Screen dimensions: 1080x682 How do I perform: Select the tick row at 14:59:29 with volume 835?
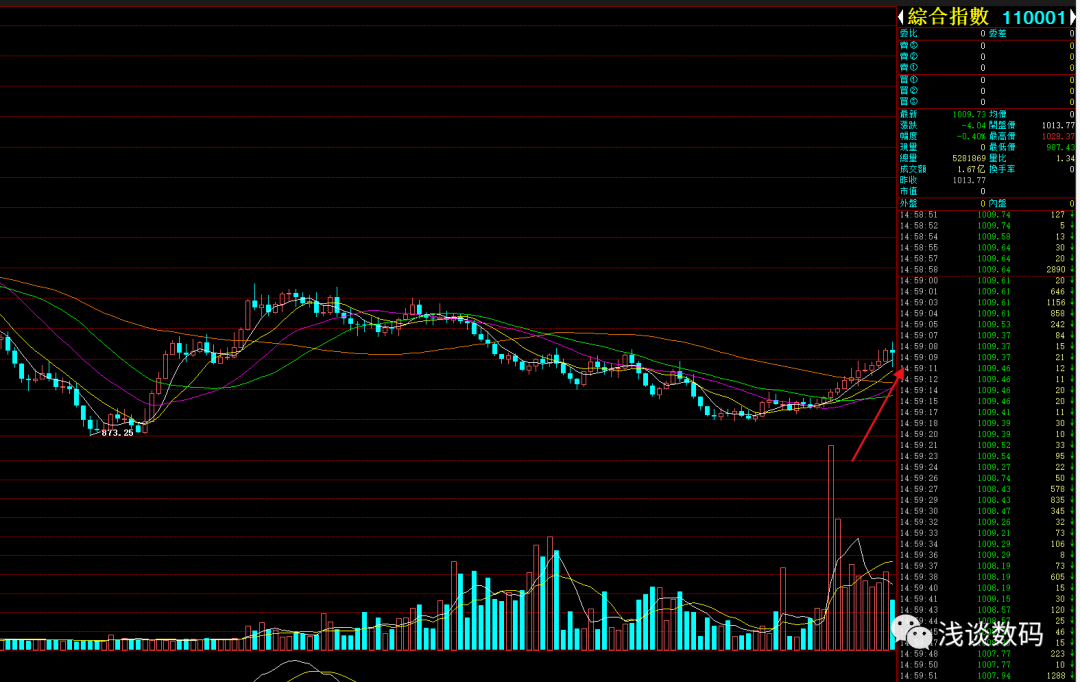[986, 500]
